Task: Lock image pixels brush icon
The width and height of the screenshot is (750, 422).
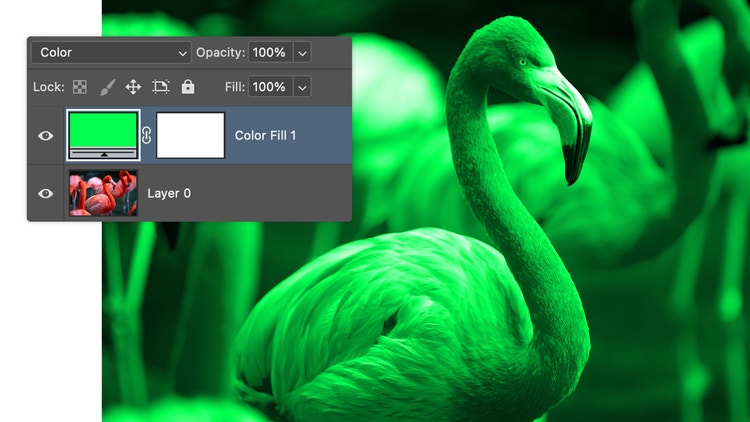Action: pos(107,87)
